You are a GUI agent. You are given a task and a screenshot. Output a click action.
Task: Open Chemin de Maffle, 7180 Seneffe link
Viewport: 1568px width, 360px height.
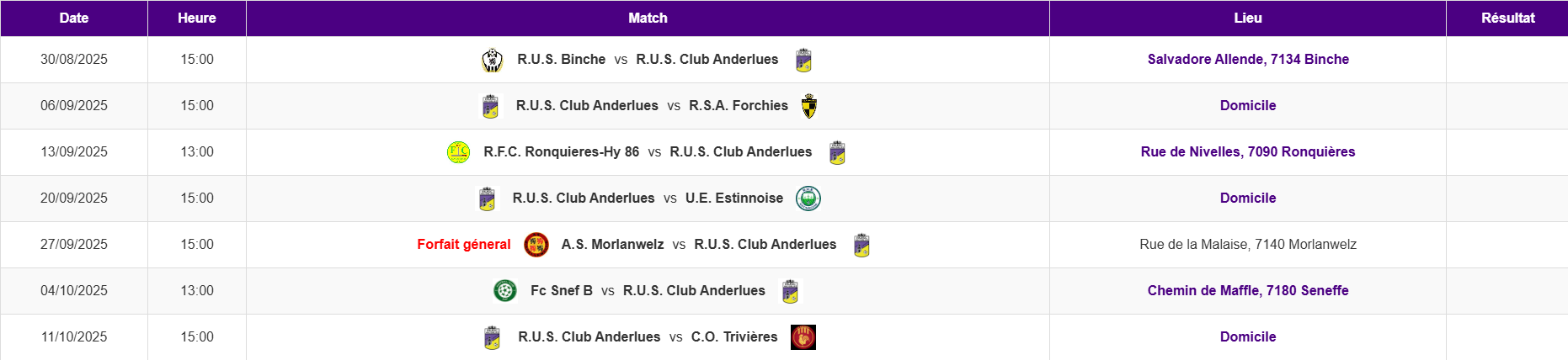pos(1248,290)
